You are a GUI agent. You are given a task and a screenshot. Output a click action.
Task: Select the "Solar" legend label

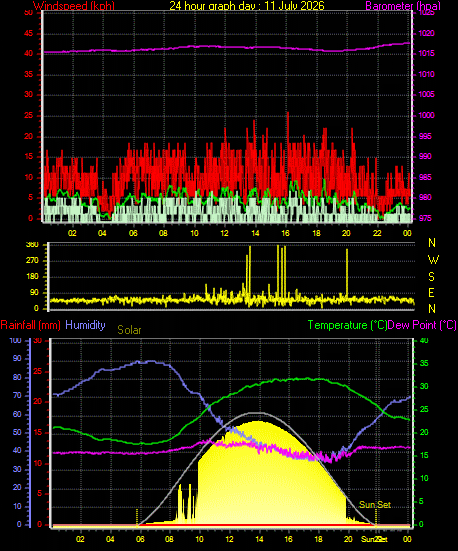(x=129, y=330)
